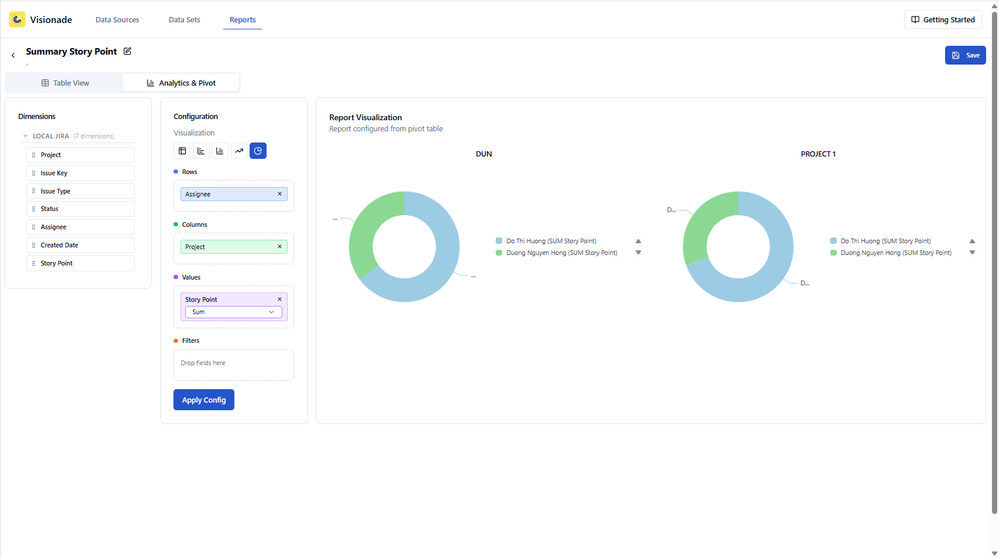
Task: Remove Story Point from Values
Action: coord(280,299)
